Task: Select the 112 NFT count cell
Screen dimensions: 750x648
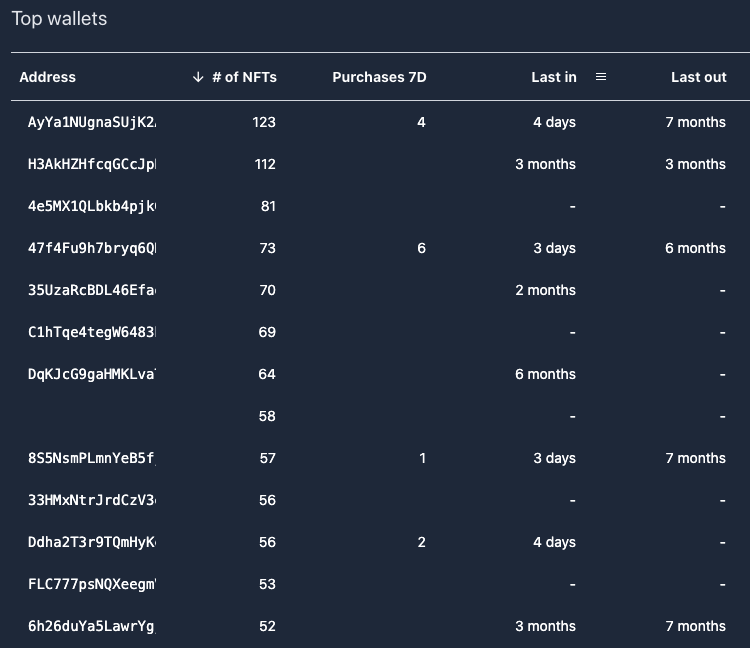Action: pyautogui.click(x=265, y=165)
